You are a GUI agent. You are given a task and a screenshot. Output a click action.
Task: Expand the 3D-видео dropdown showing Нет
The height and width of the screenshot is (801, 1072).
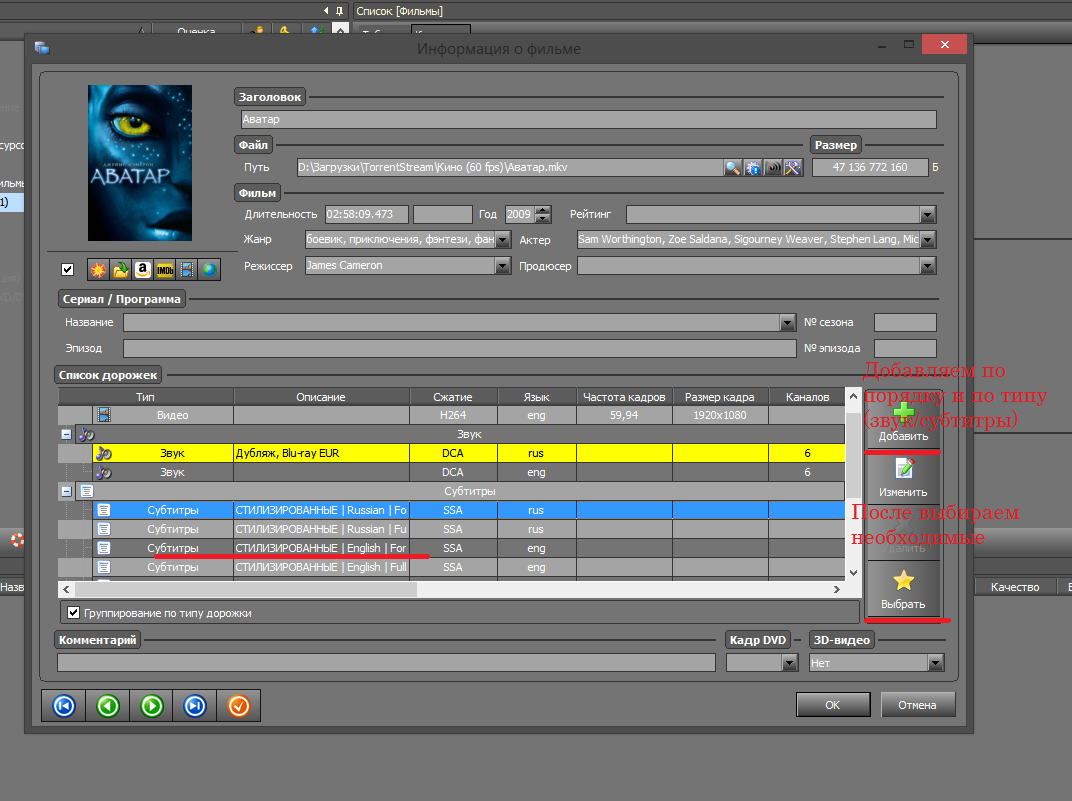pyautogui.click(x=935, y=663)
